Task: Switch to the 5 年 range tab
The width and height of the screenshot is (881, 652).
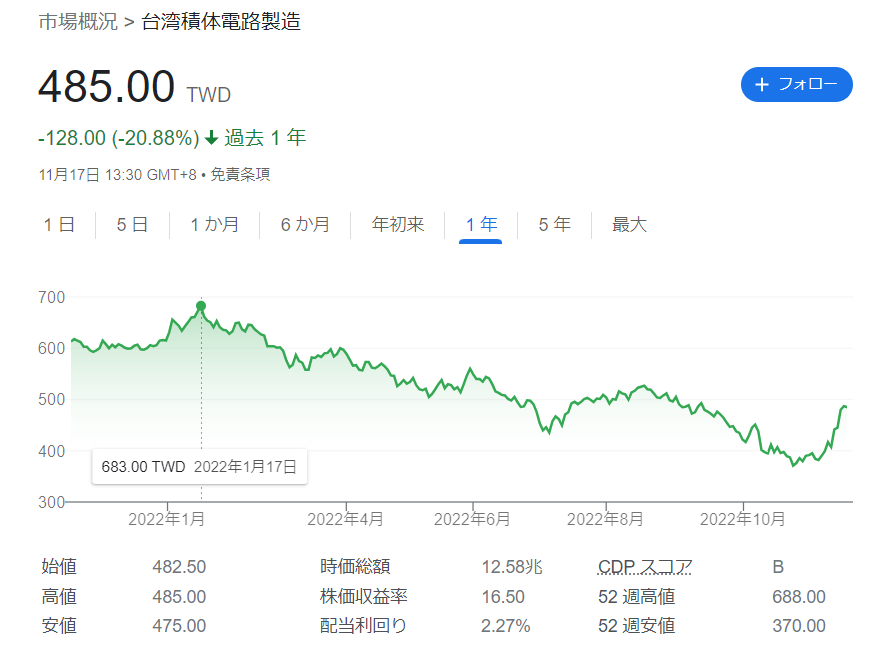Action: click(x=554, y=224)
